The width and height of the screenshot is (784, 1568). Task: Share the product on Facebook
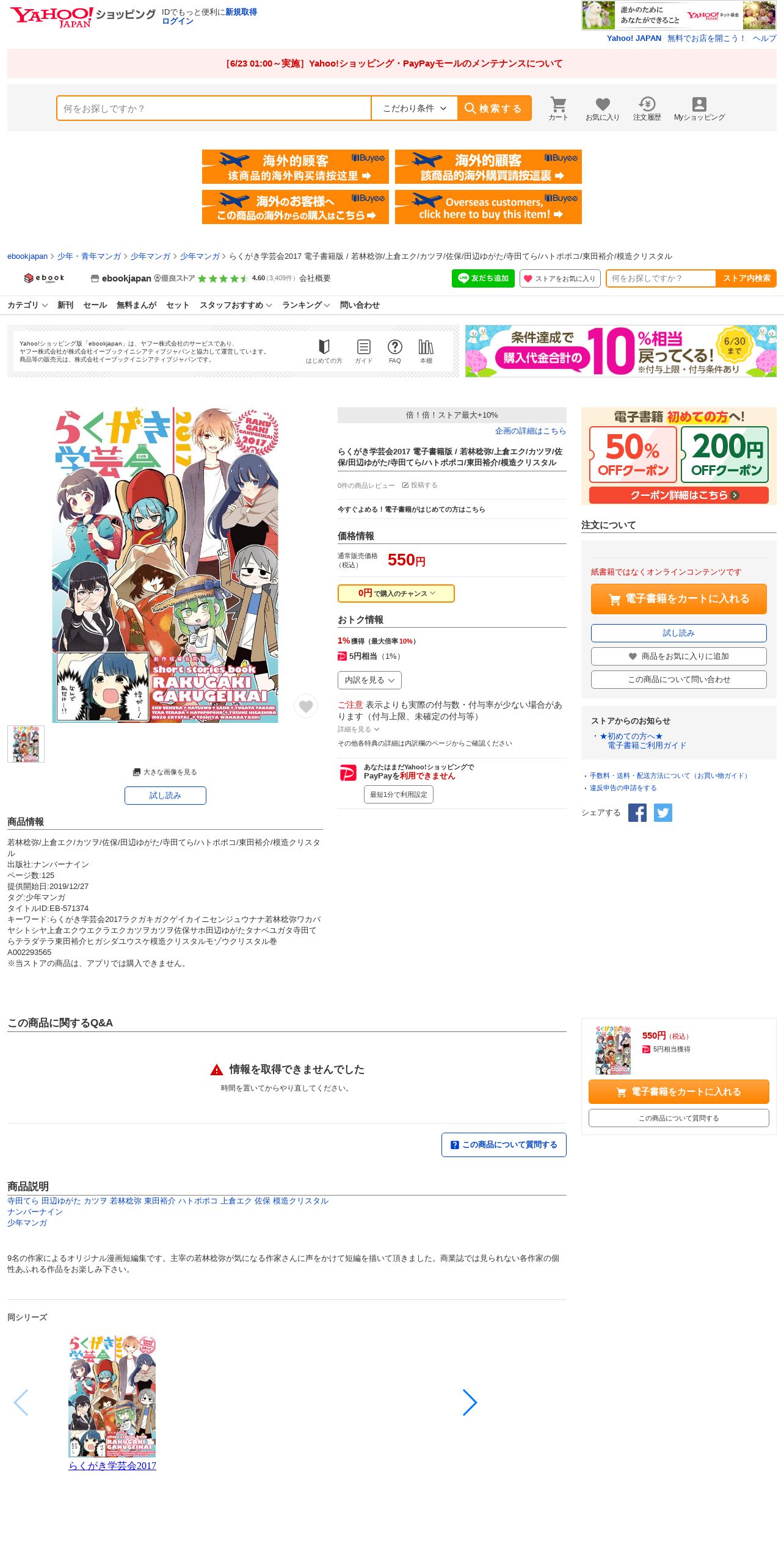637,813
